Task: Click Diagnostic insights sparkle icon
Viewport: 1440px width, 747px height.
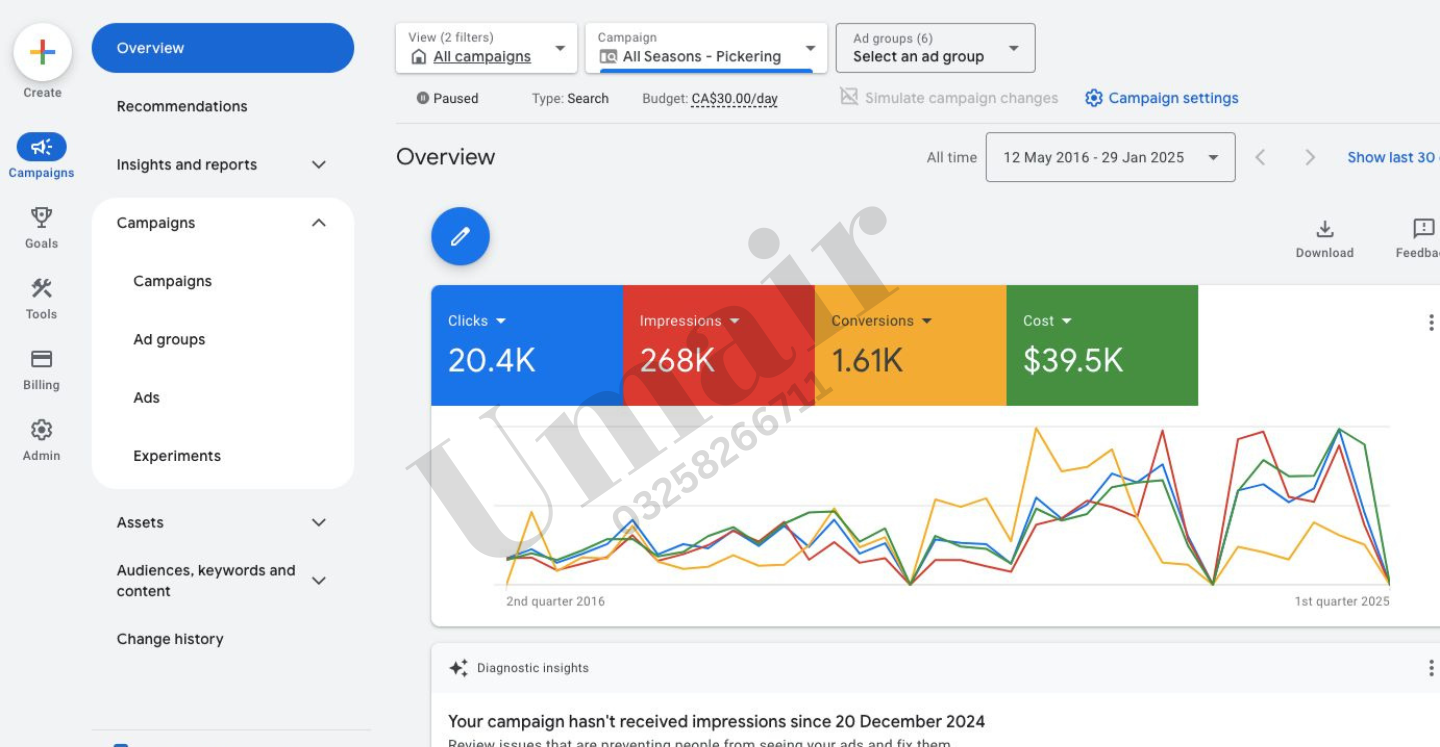Action: click(x=458, y=668)
